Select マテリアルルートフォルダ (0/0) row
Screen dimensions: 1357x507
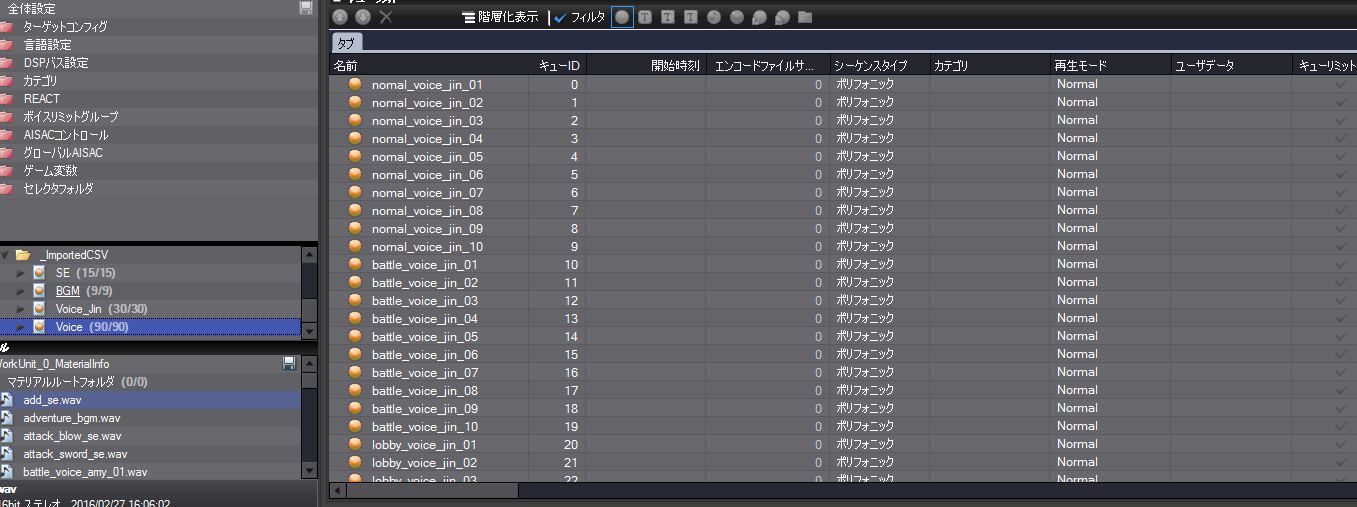150,382
